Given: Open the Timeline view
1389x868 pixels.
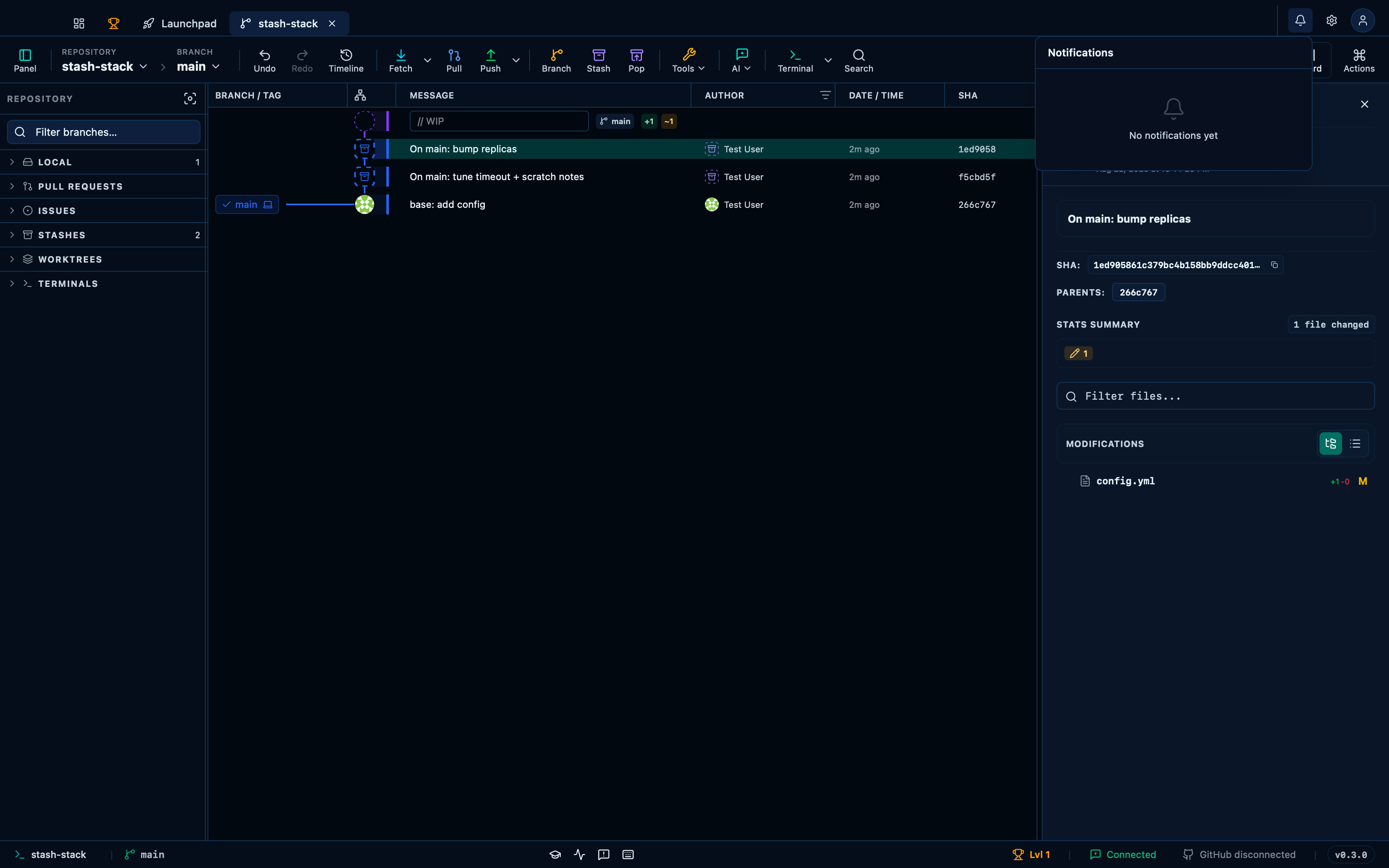Looking at the screenshot, I should (x=346, y=60).
